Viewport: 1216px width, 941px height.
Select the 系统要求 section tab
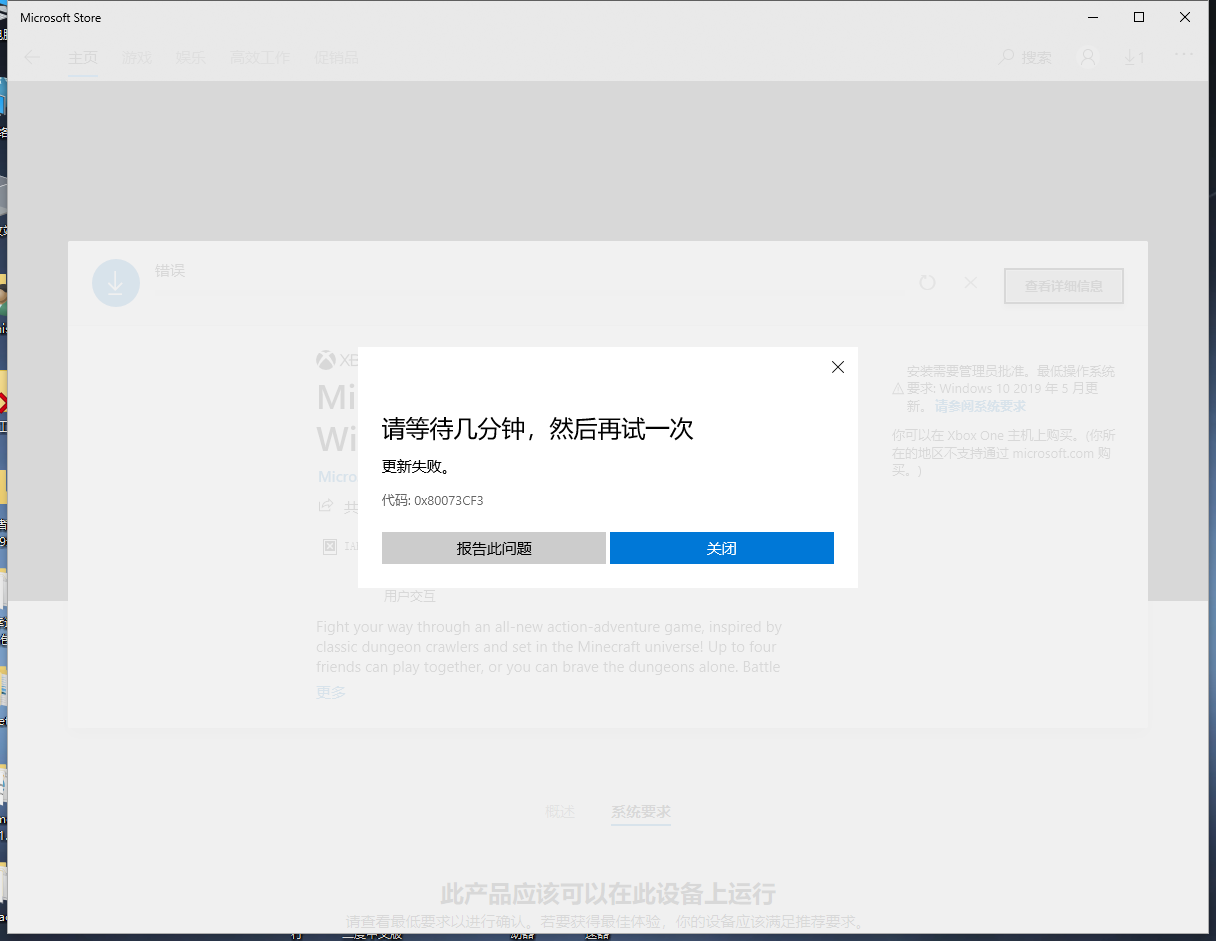click(641, 811)
